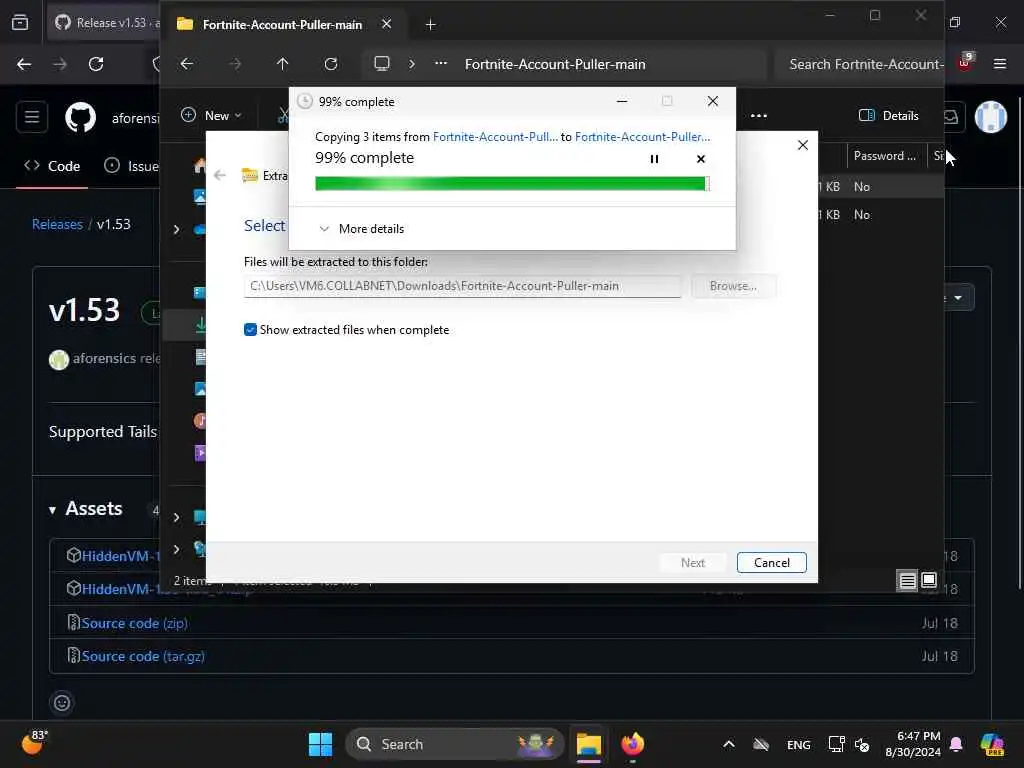1024x768 pixels.
Task: Open the See more ellipsis in Explorer toolbar
Action: 759,116
